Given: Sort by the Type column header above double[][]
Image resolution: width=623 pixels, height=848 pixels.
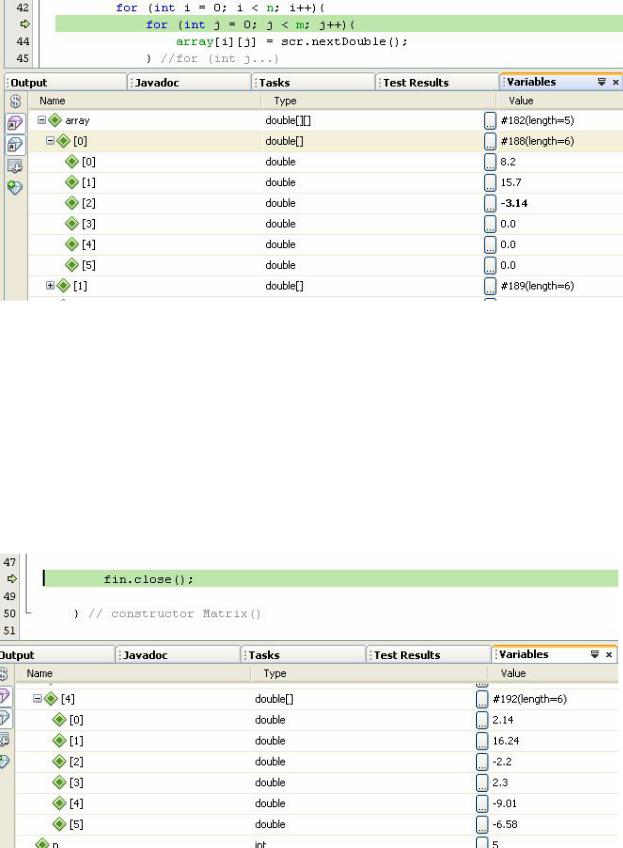Looking at the screenshot, I should pyautogui.click(x=377, y=101).
